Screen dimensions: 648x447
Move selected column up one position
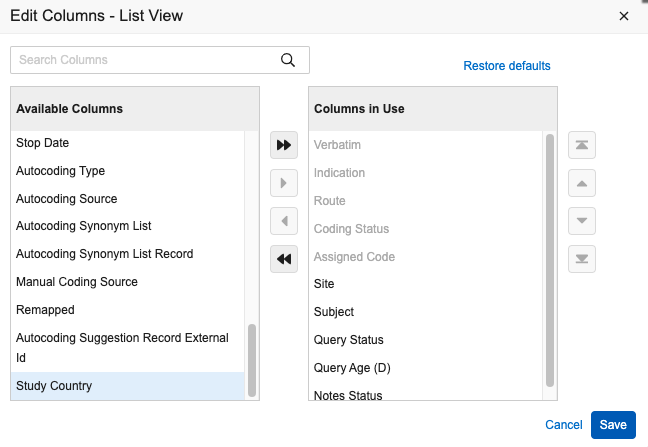coord(581,183)
